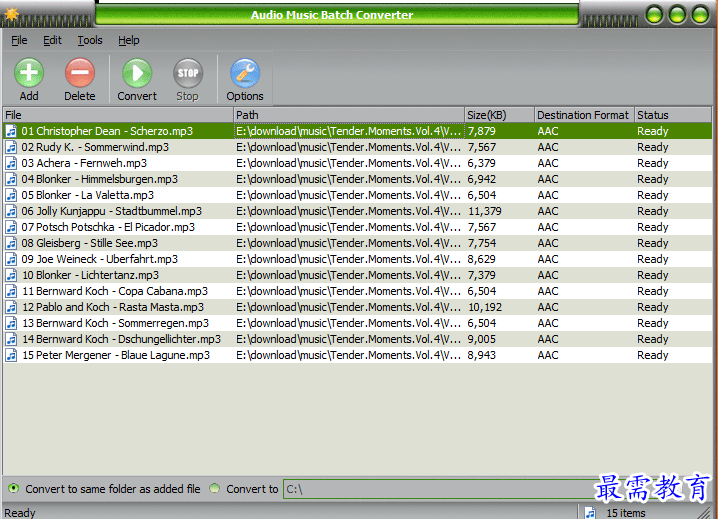Viewport: 718px width, 519px height.
Task: Click the music note icon in status bar
Action: (591, 513)
